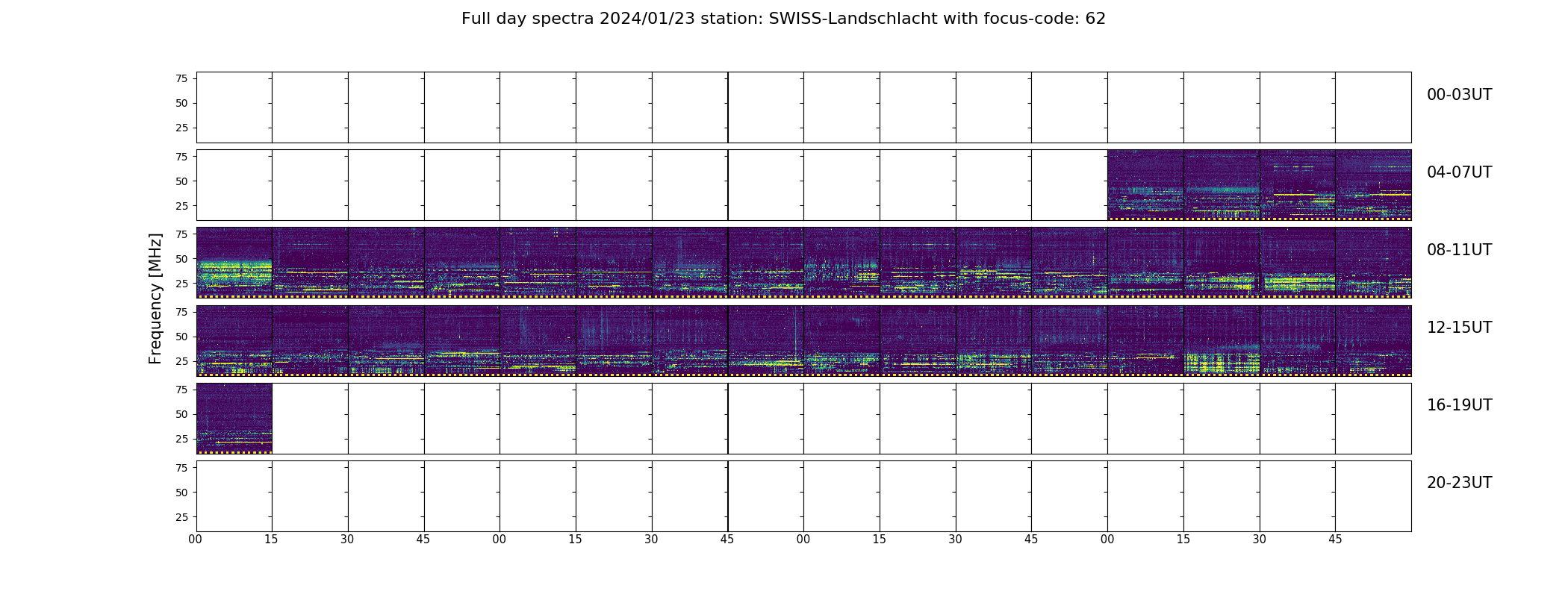Select the "08-11UT" row label
Viewport: 1568px width, 597px height.
(1459, 250)
